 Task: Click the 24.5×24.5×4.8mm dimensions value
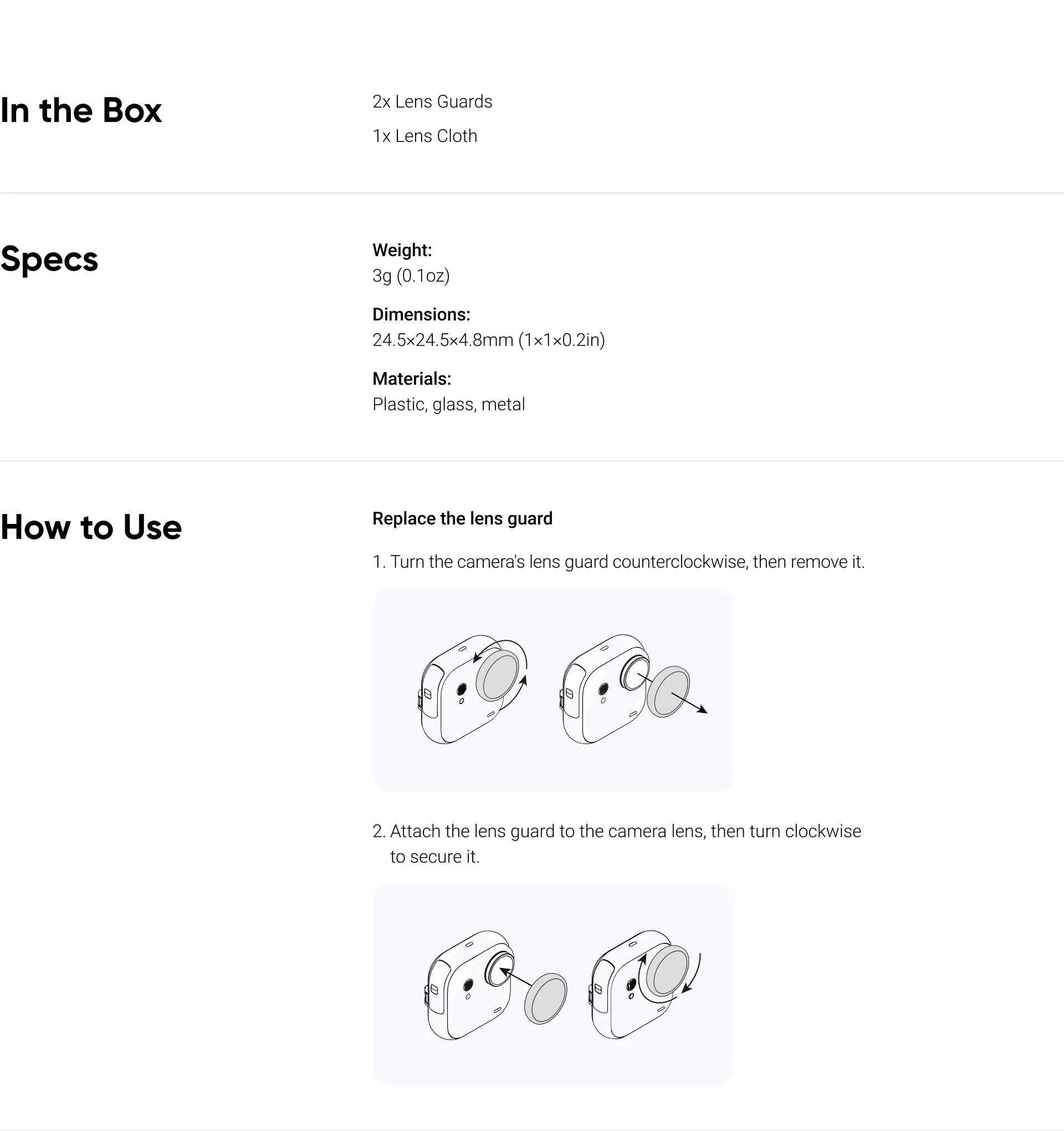(x=488, y=340)
